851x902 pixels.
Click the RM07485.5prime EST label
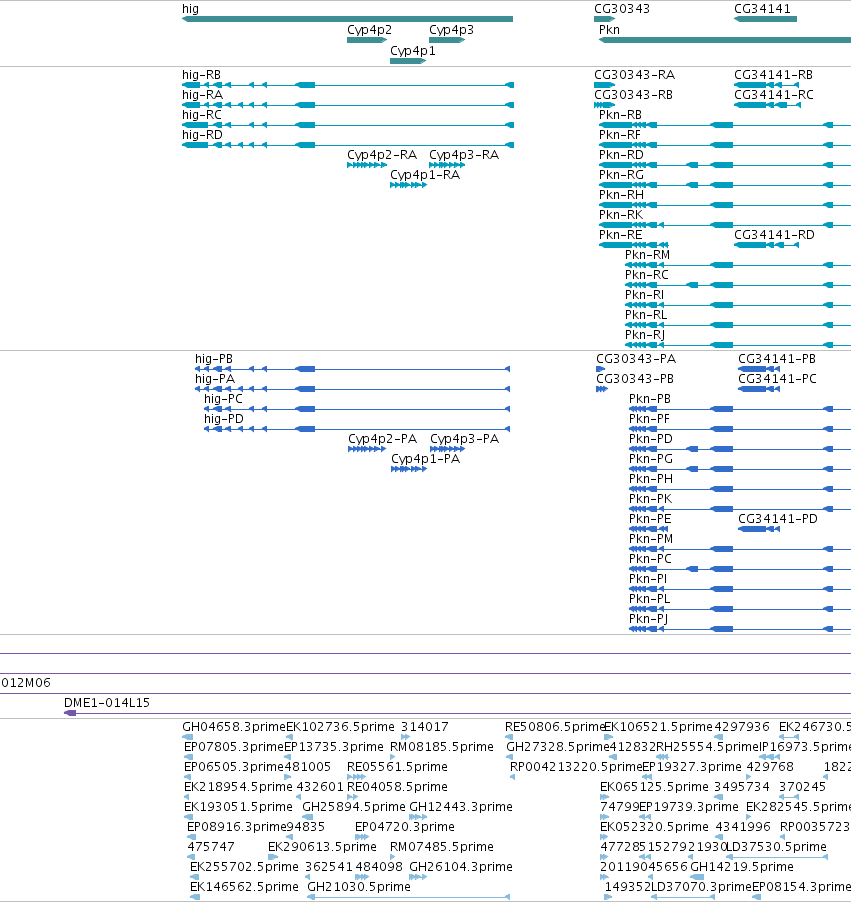click(x=442, y=847)
